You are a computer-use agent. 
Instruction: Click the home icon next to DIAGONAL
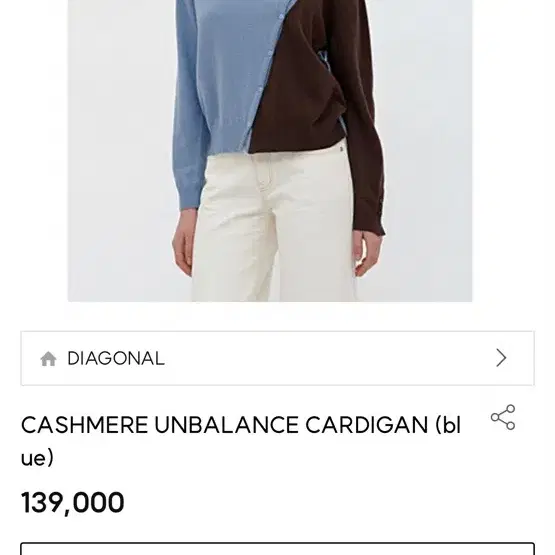(x=48, y=359)
